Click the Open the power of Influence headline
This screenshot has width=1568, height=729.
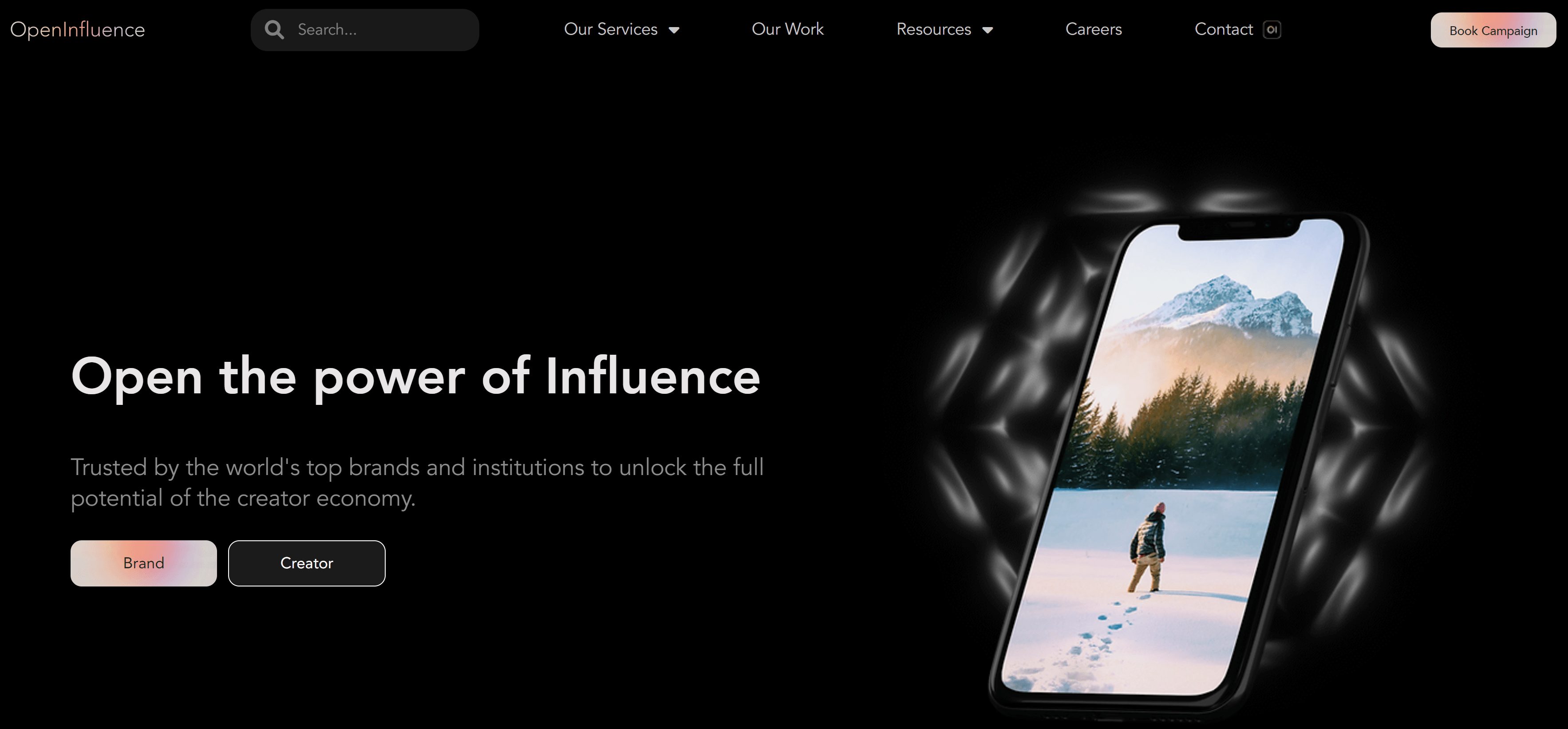(x=416, y=377)
